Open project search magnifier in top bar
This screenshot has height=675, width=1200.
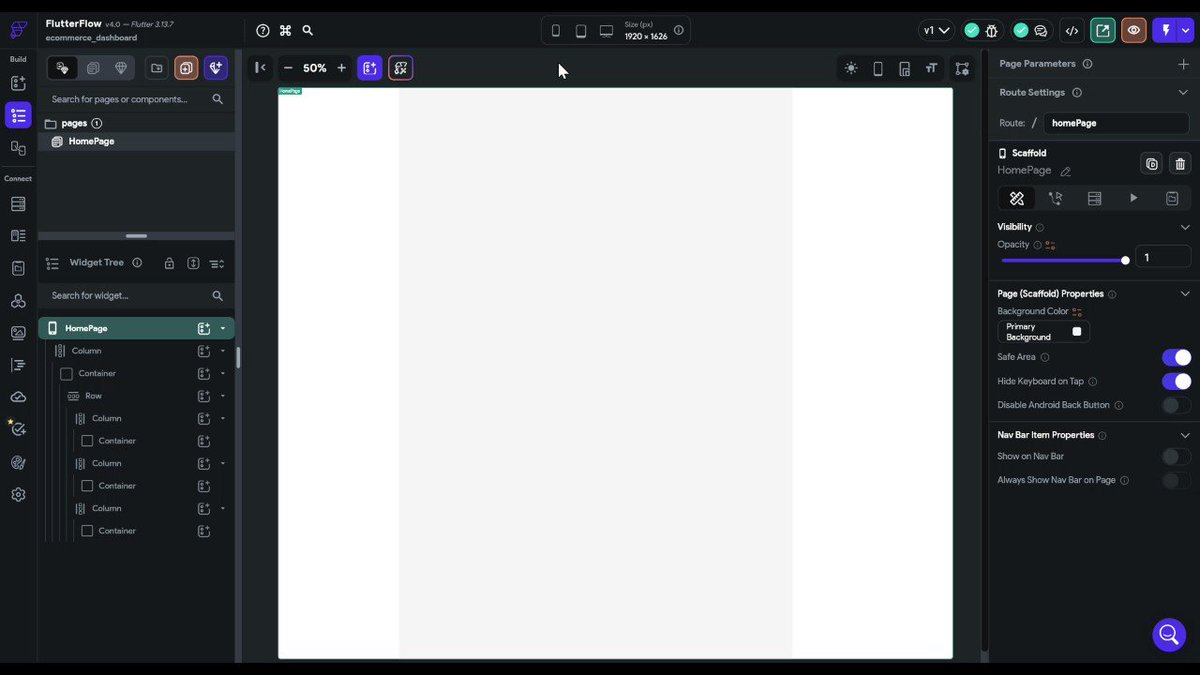pos(308,31)
